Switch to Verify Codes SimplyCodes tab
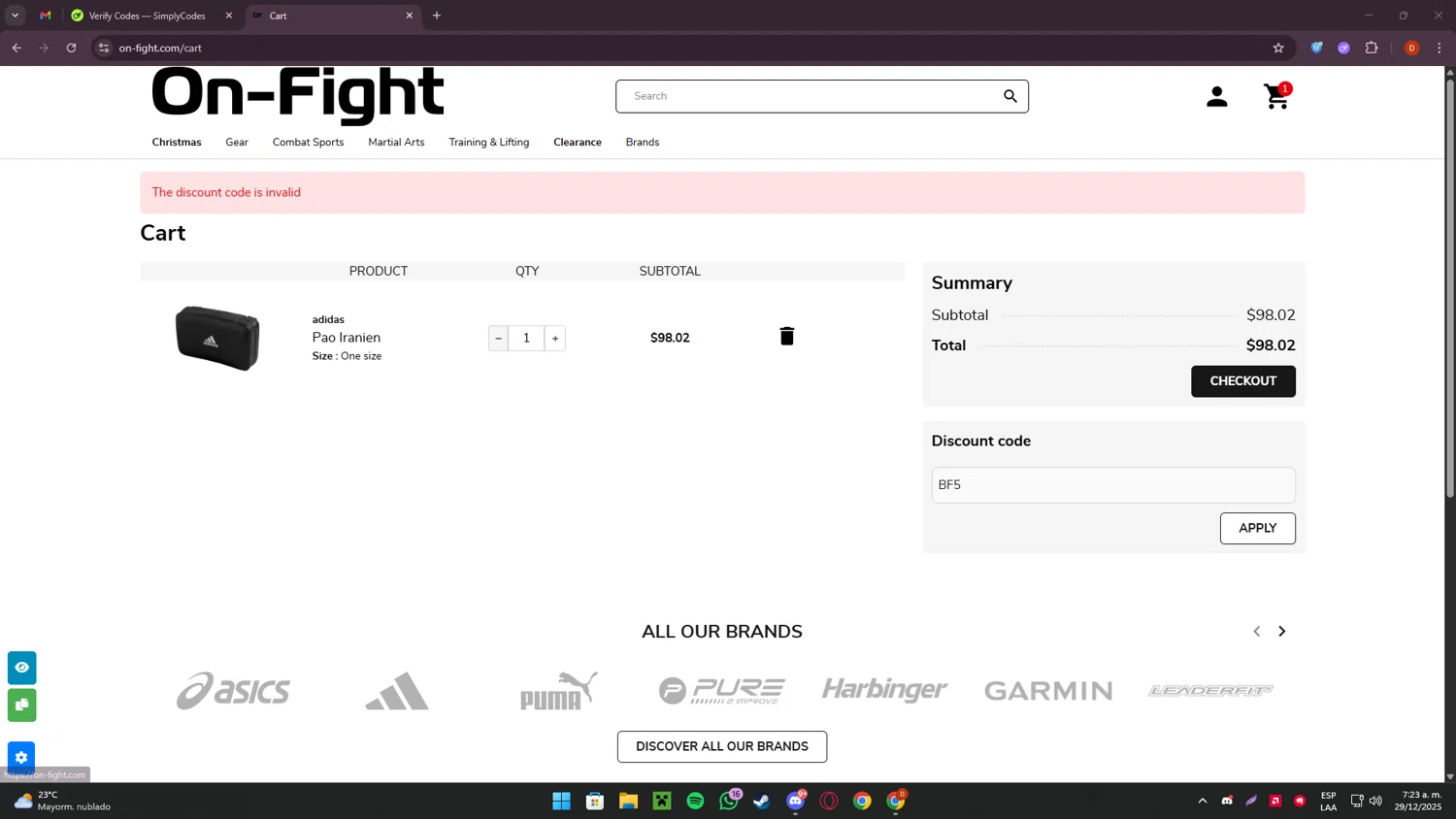The image size is (1456, 819). pos(146,16)
